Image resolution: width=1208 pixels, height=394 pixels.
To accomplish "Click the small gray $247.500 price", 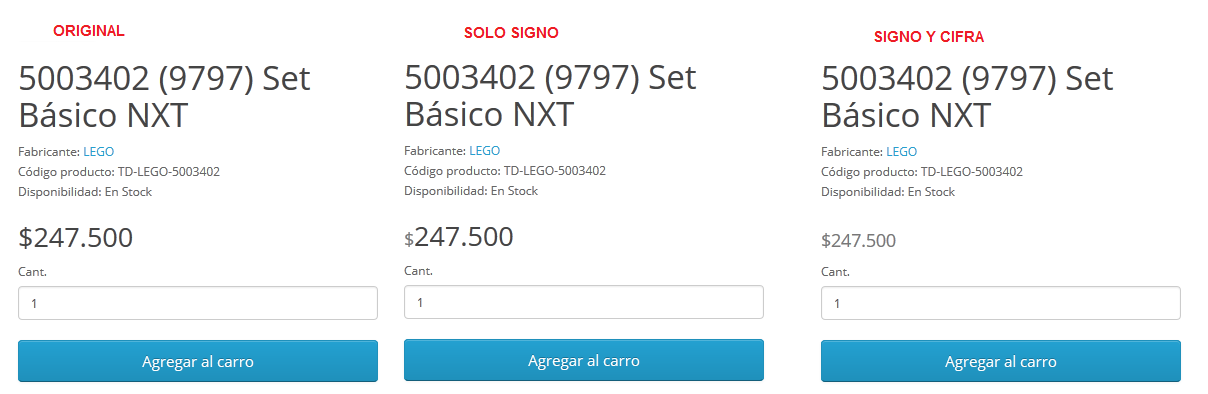I will click(858, 241).
